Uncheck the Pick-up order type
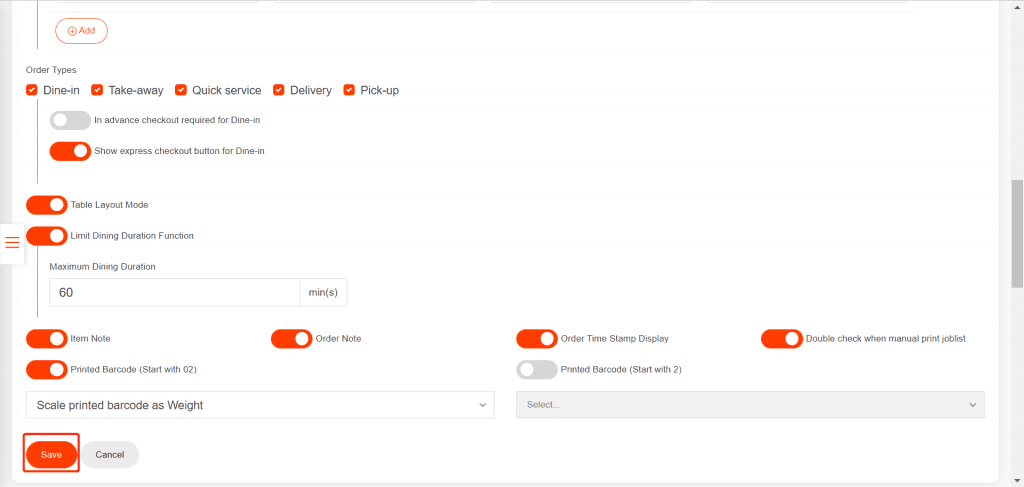Screen dimensions: 1024x487 pos(349,90)
